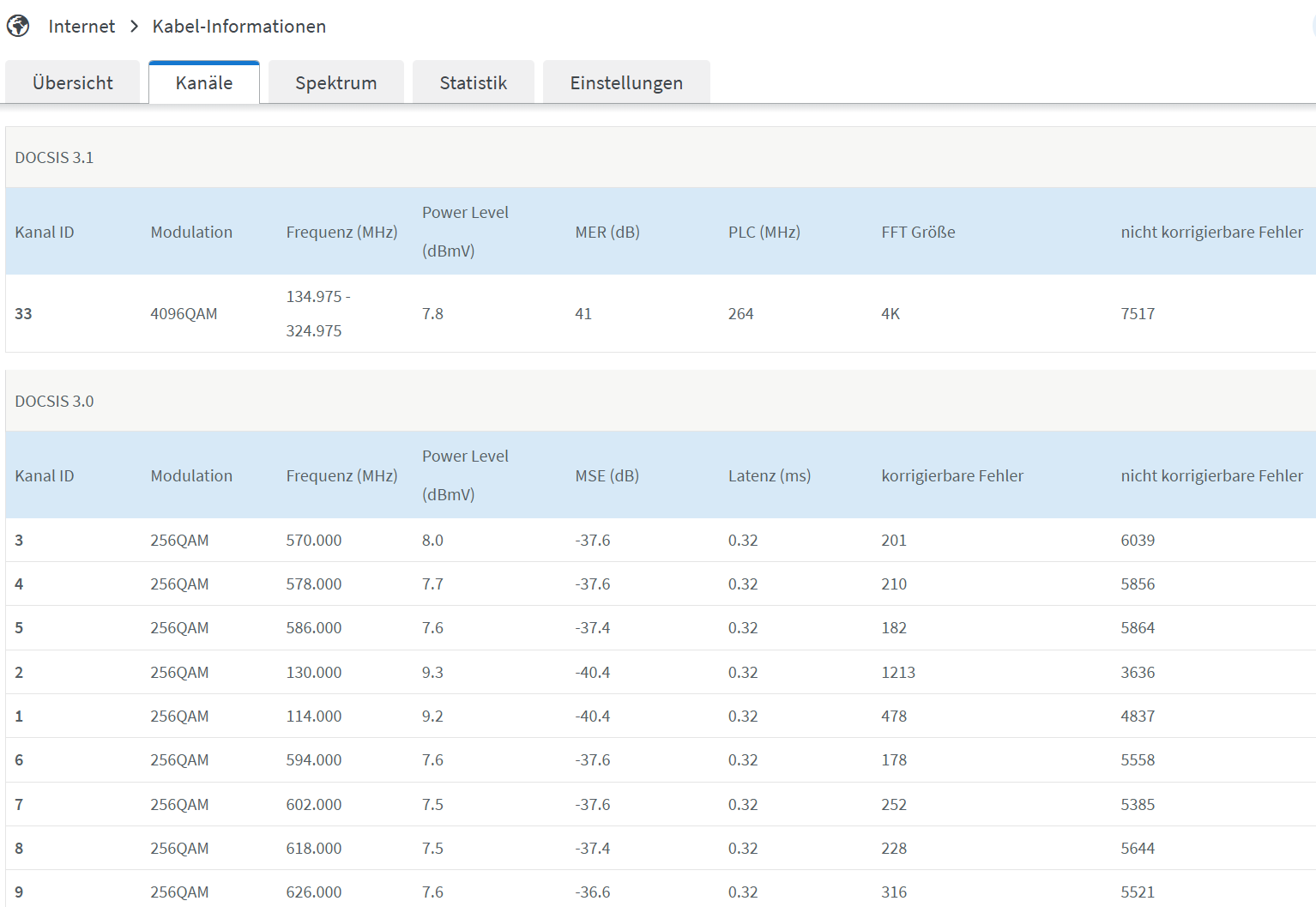1316x907 pixels.
Task: Click frequency range 134.975 - 324.975
Action: pos(318,313)
